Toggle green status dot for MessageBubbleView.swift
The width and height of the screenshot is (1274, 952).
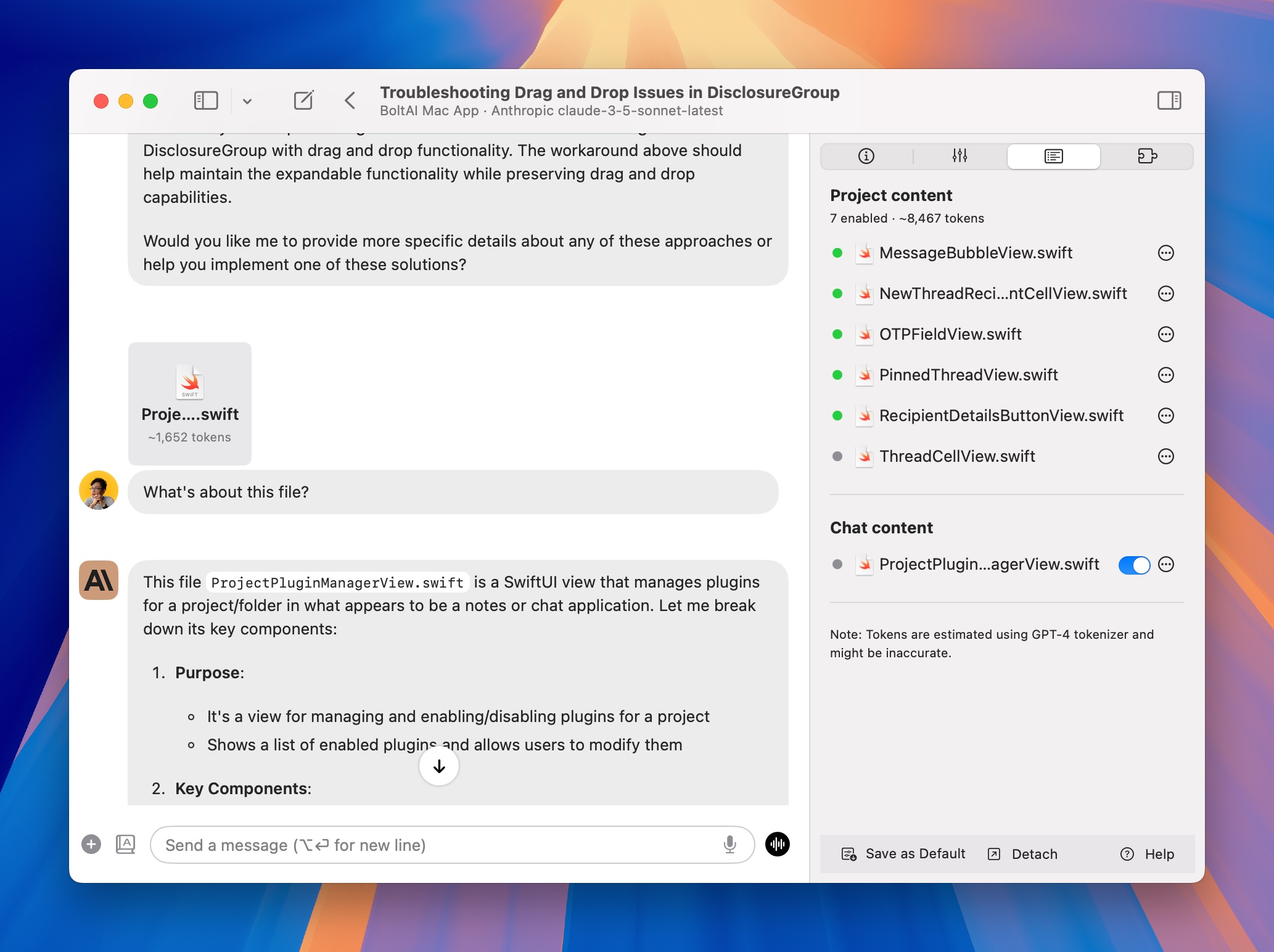coord(837,253)
